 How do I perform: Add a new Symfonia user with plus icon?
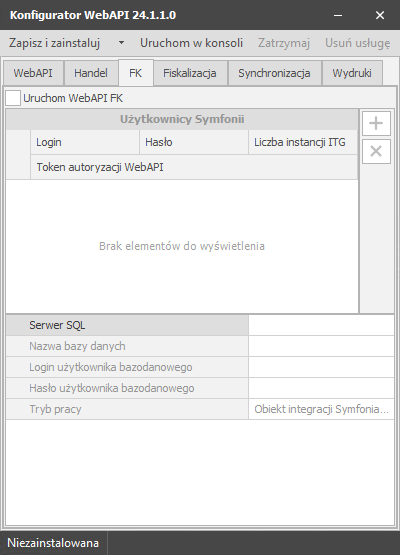pyautogui.click(x=376, y=123)
